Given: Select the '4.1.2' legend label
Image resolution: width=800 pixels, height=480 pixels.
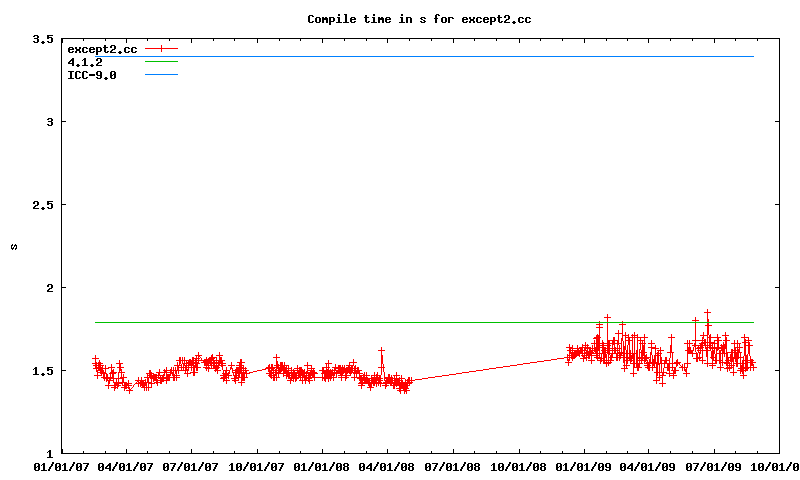Looking at the screenshot, I should pyautogui.click(x=85, y=62).
